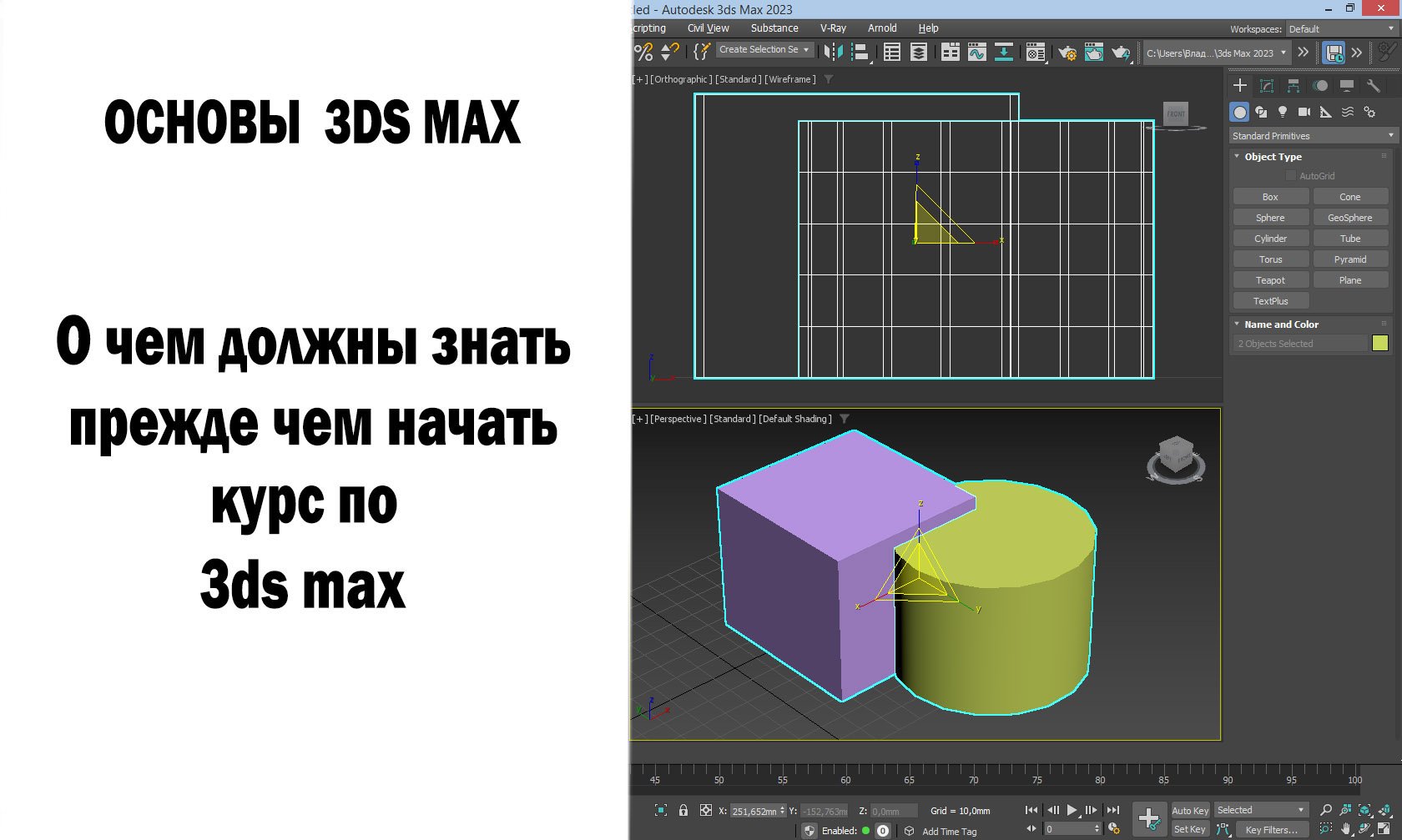Viewport: 1402px width, 840px height.
Task: Select the Systems category icon
Action: tap(1369, 112)
